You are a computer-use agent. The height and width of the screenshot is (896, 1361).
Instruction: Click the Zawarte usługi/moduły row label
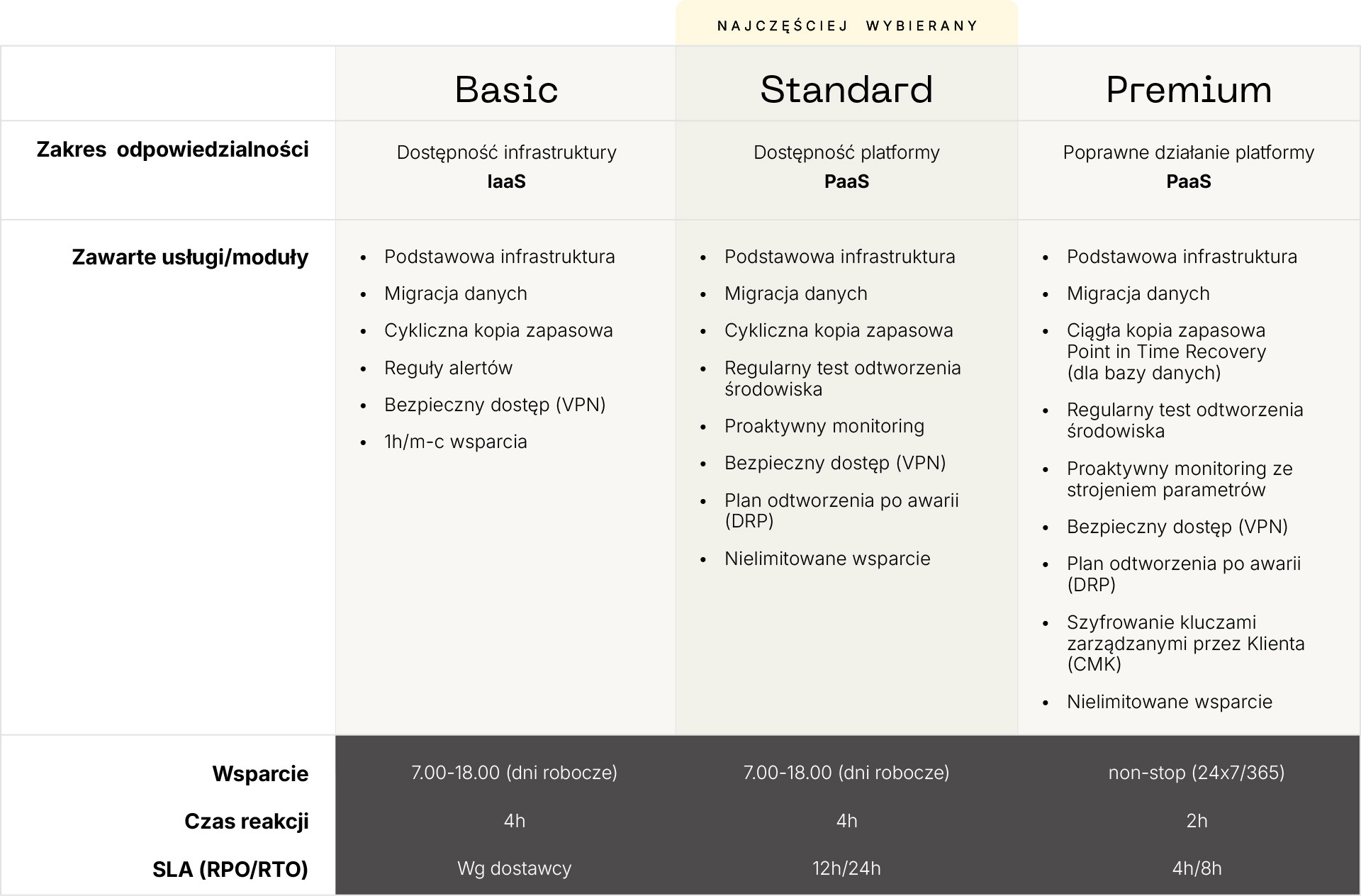pos(190,257)
